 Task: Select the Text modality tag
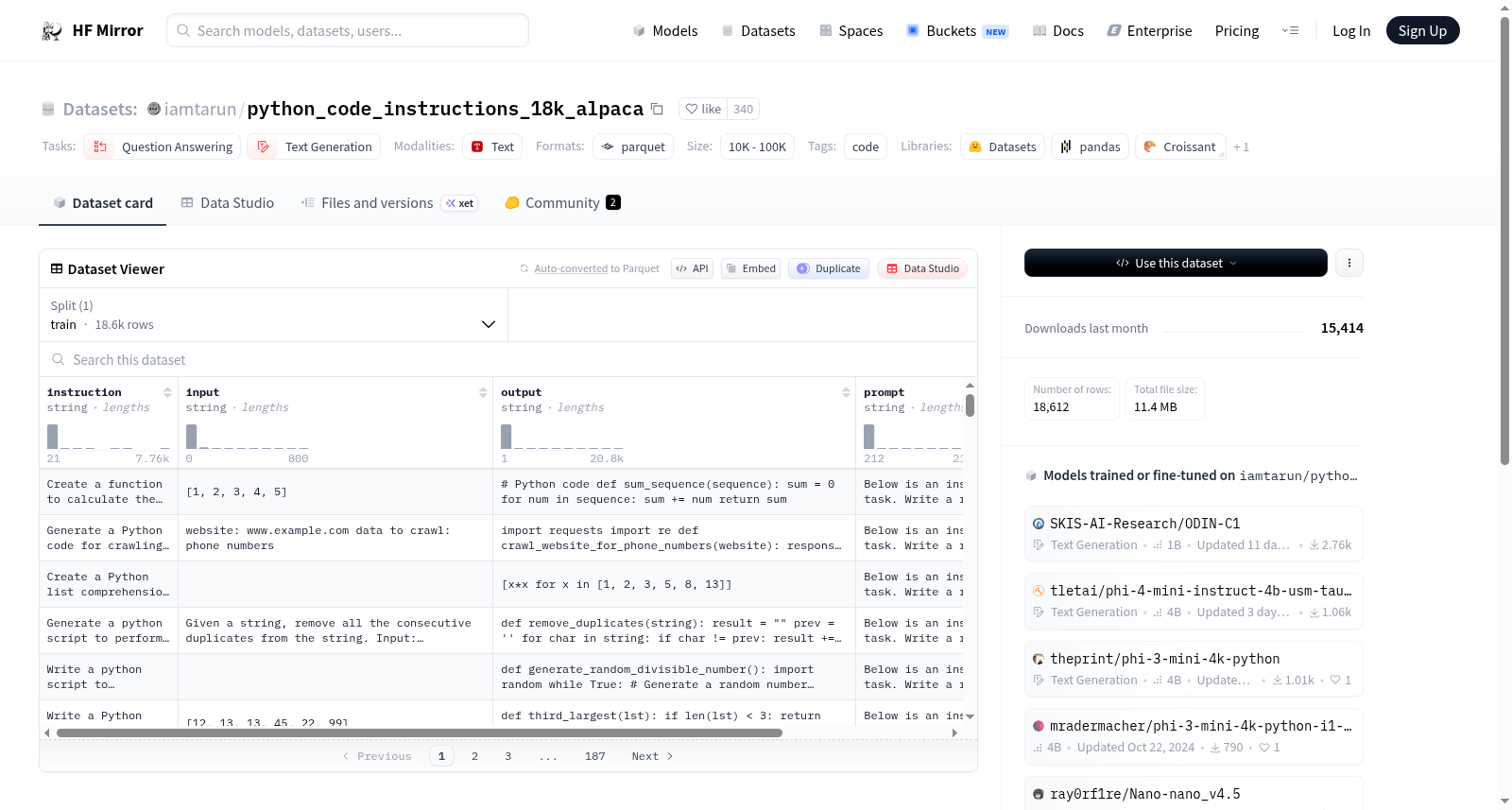click(x=492, y=146)
